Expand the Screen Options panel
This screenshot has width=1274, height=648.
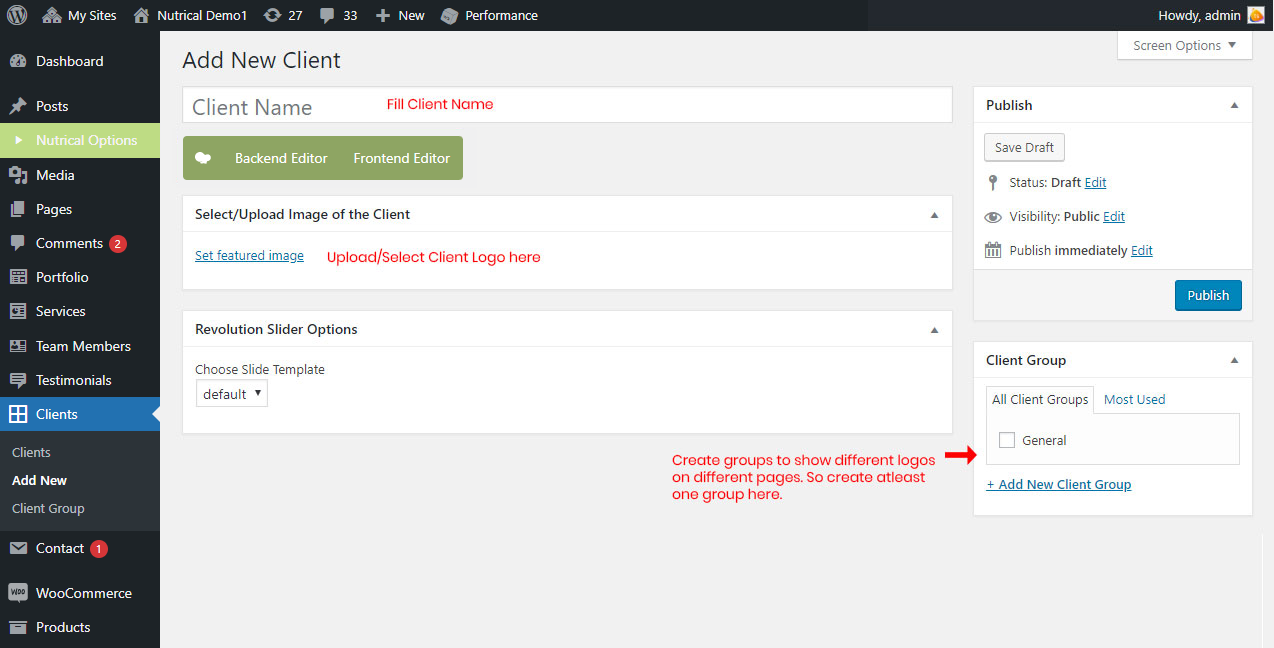tap(1184, 45)
